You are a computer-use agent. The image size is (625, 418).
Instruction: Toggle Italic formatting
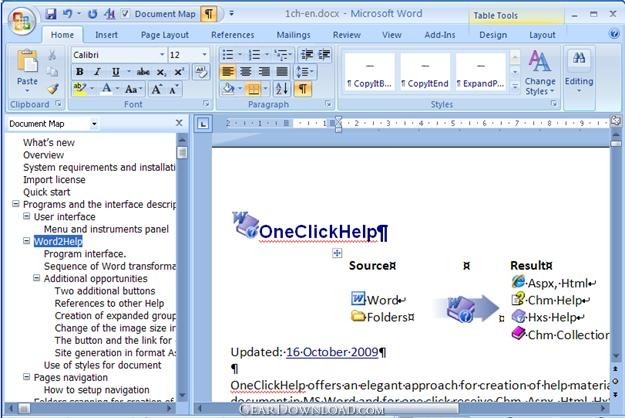(97, 72)
